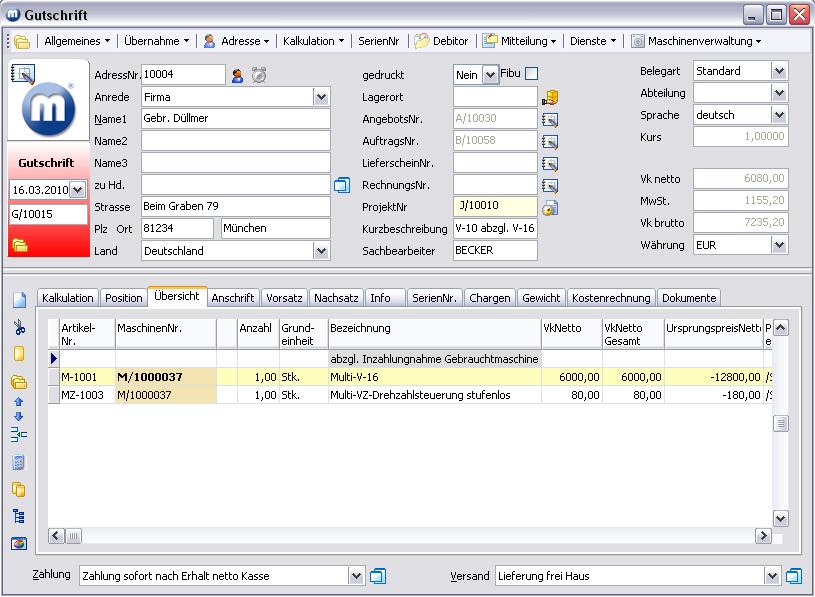Click the calculator icon in left sidebar
Viewport: 815px width, 597px height.
[19, 462]
